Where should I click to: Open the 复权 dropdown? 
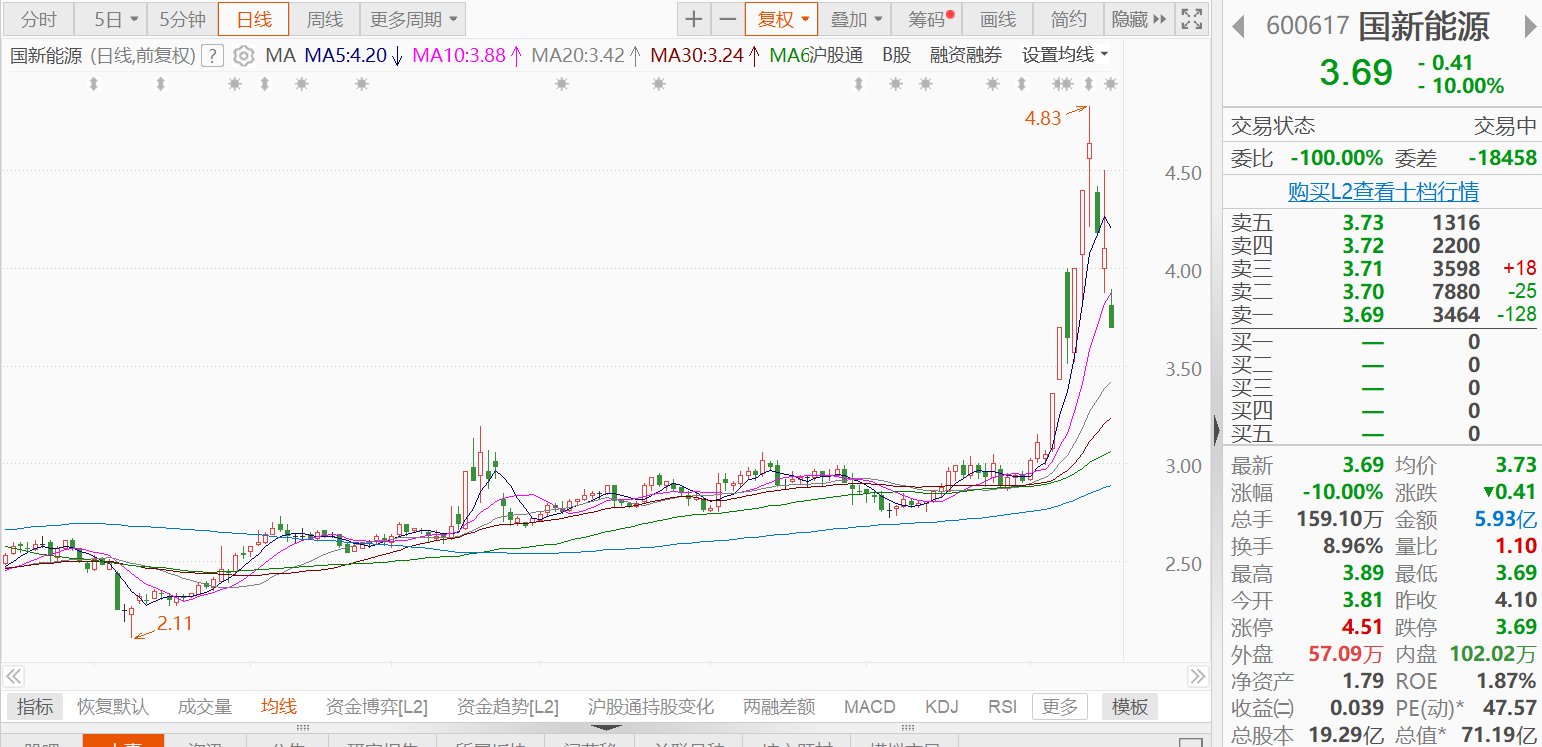coord(781,19)
